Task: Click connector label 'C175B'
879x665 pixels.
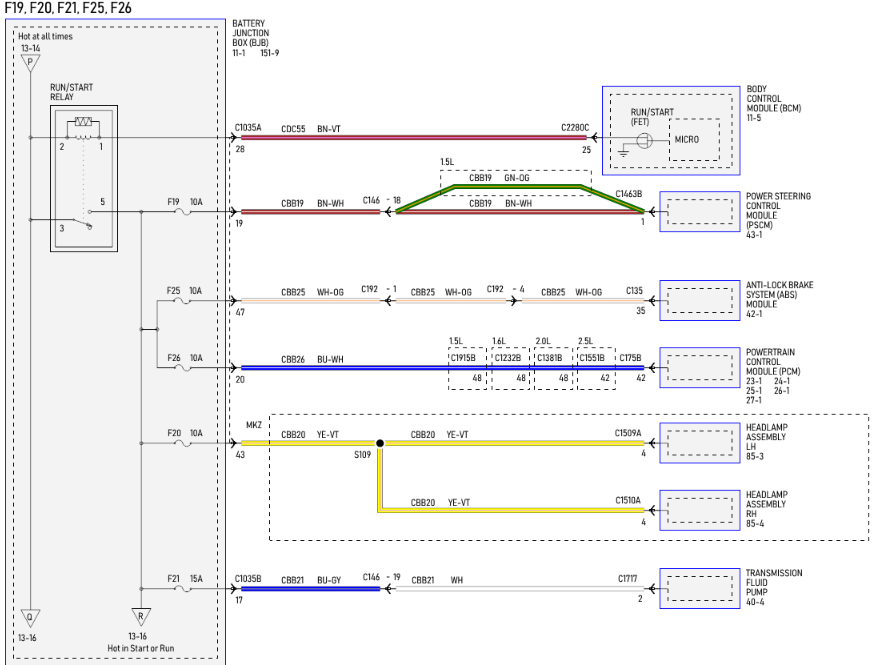Action: pyautogui.click(x=630, y=358)
